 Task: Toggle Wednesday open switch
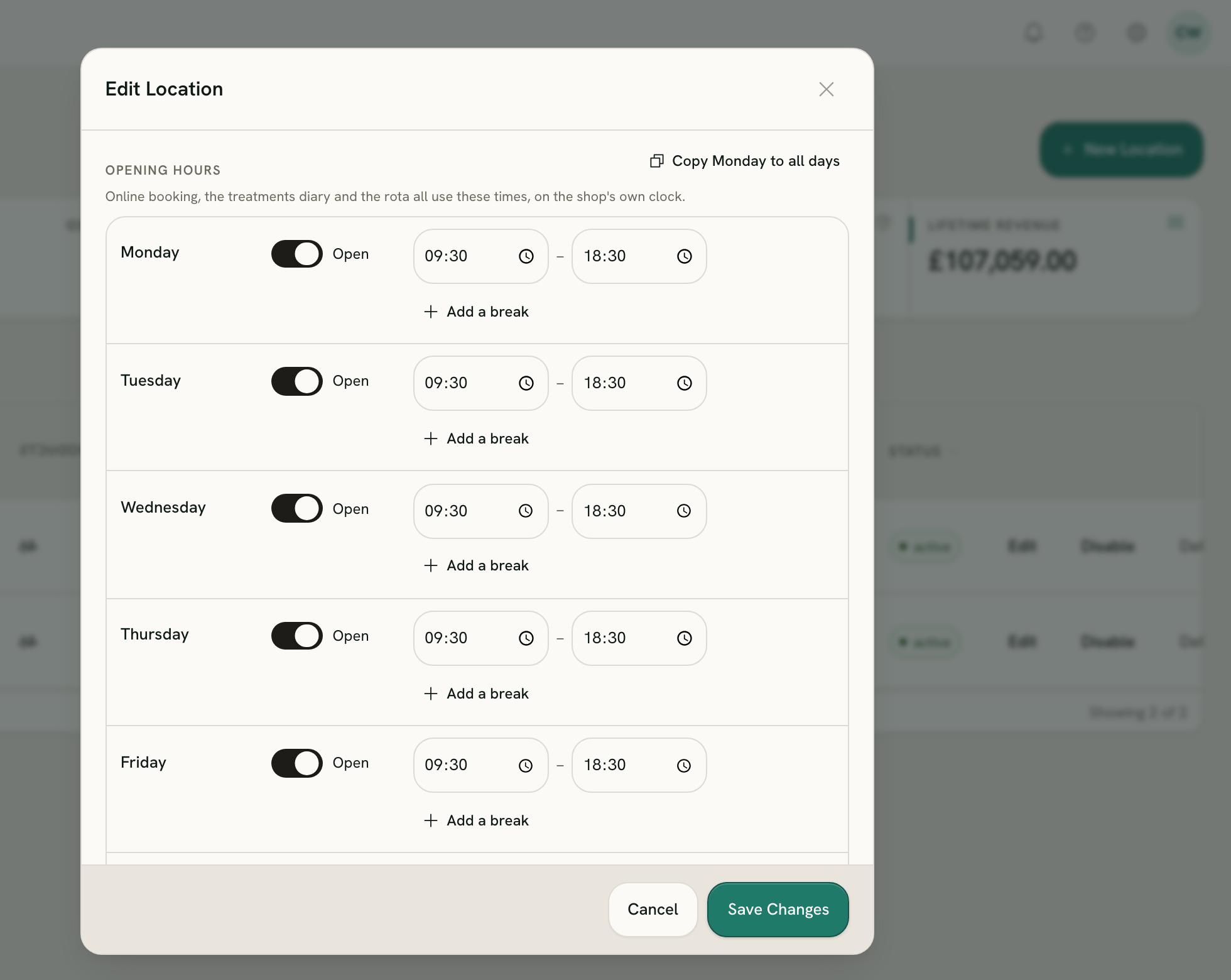(297, 508)
